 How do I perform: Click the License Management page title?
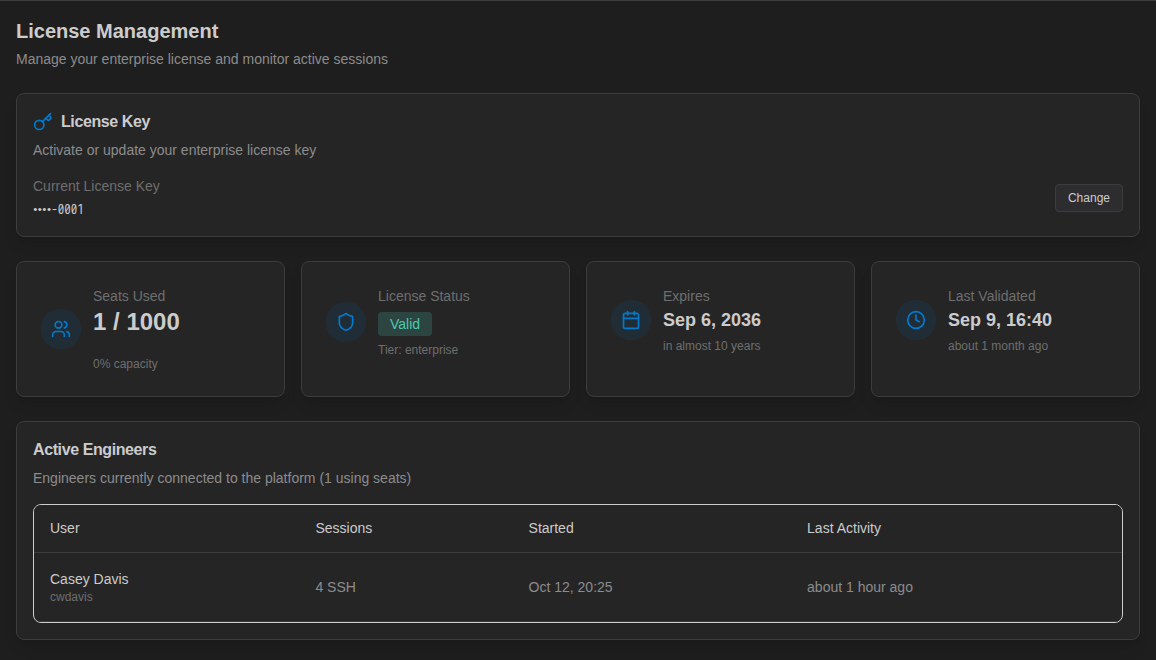[x=117, y=31]
